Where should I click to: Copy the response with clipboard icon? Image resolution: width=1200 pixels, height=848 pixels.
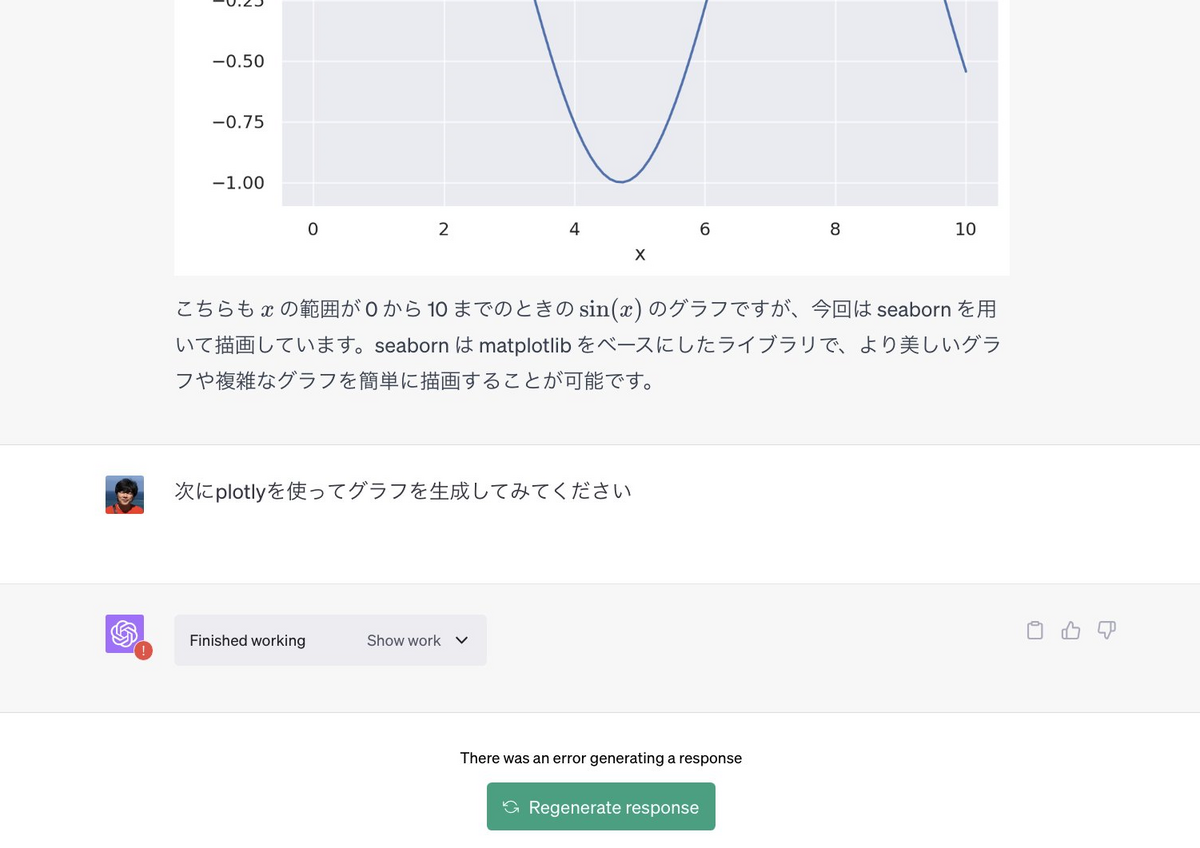click(1035, 630)
